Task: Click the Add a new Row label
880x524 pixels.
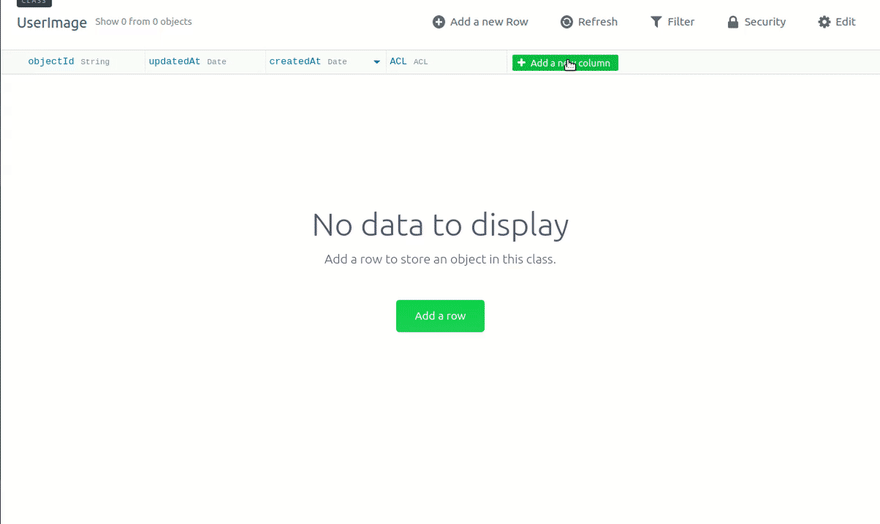Action: point(489,22)
